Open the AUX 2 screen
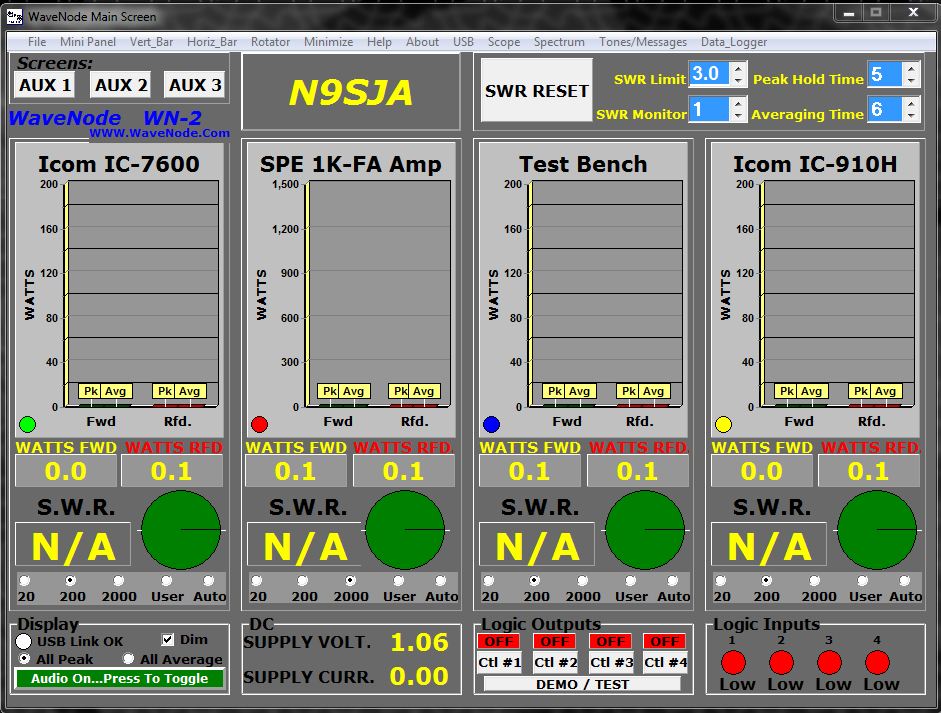This screenshot has height=713, width=941. (x=121, y=86)
